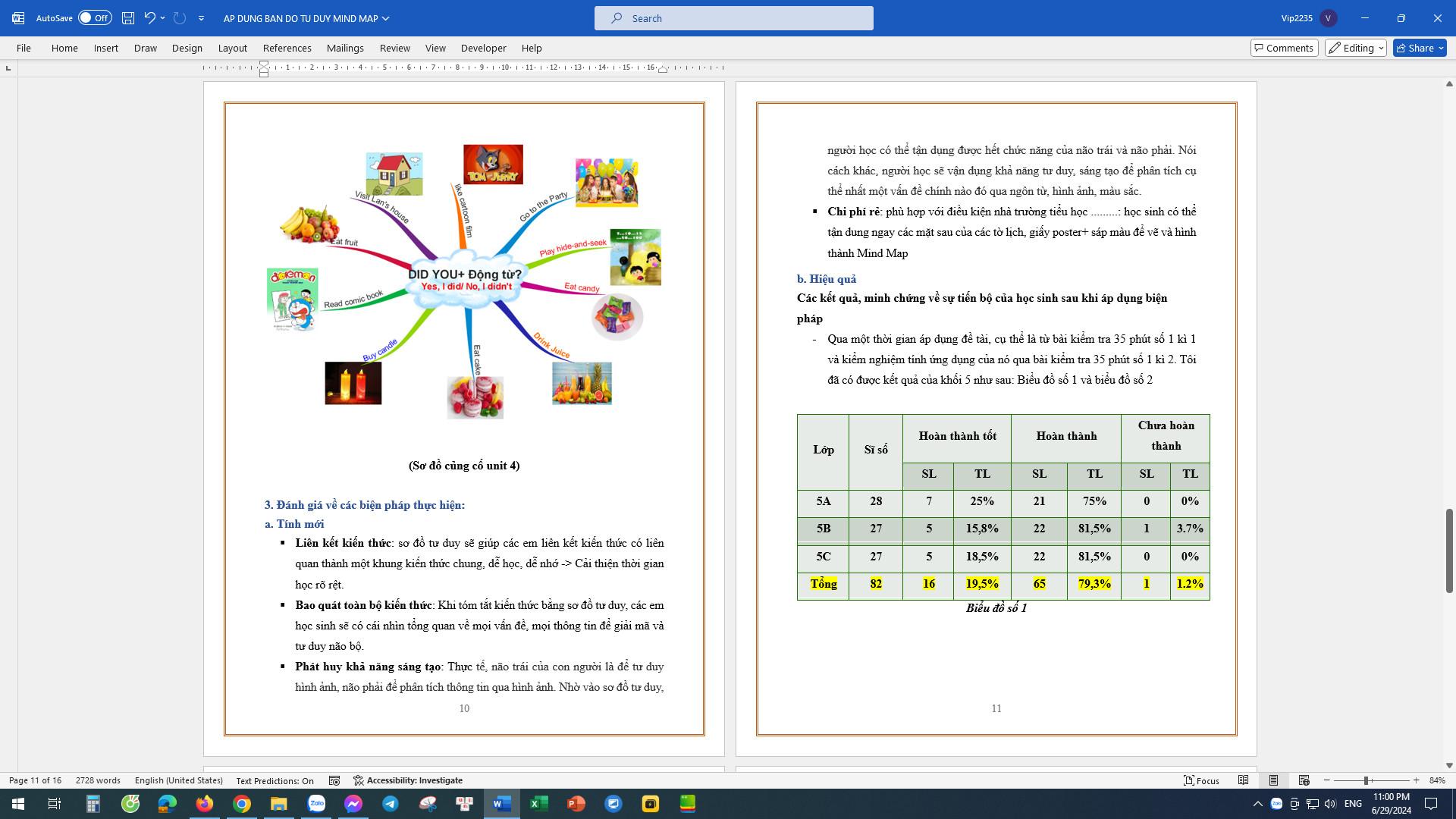Open Accessibility: Investigate checker
Image resolution: width=1456 pixels, height=819 pixels.
click(408, 780)
